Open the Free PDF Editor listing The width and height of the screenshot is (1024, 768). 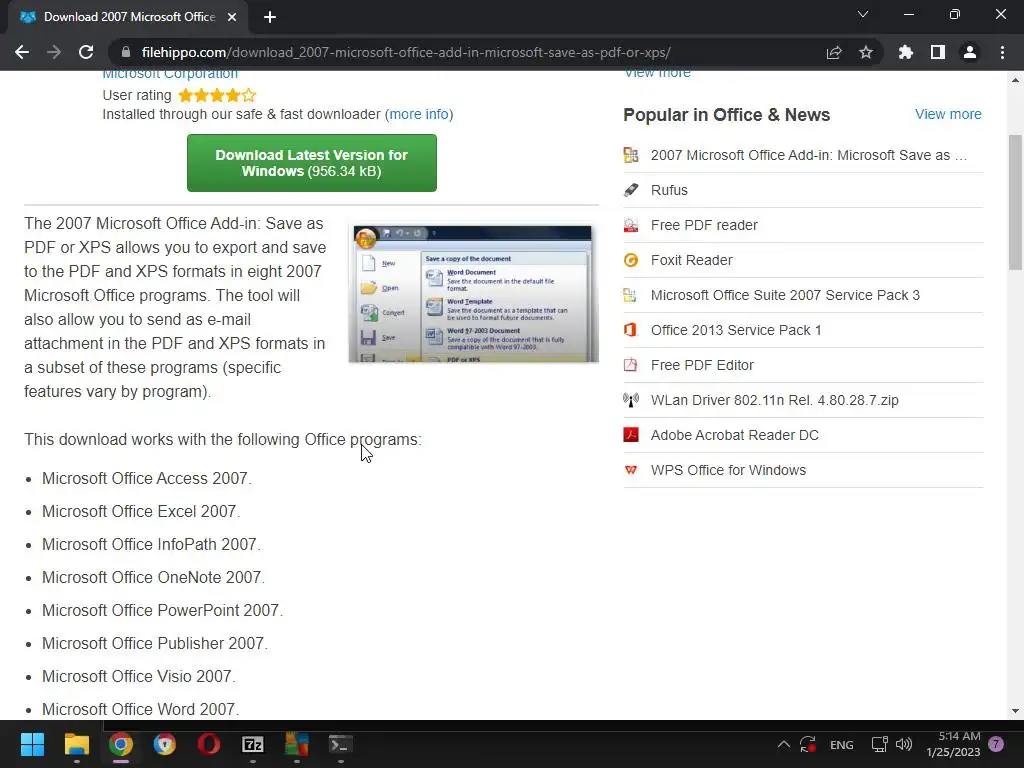(x=702, y=365)
